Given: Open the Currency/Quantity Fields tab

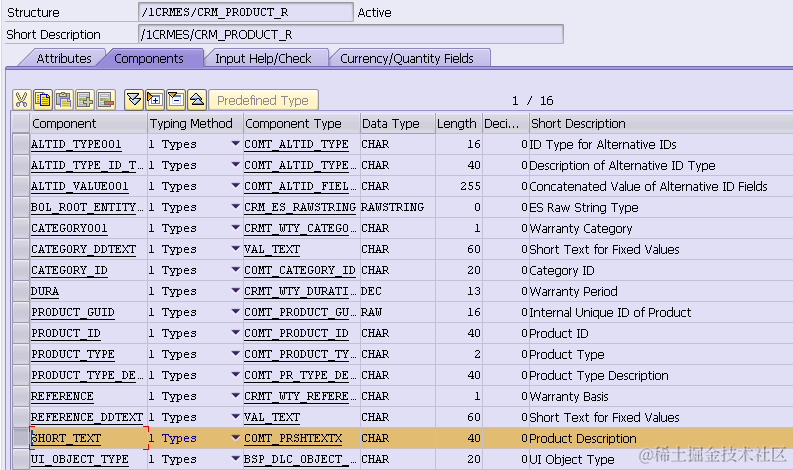Looking at the screenshot, I should point(407,58).
